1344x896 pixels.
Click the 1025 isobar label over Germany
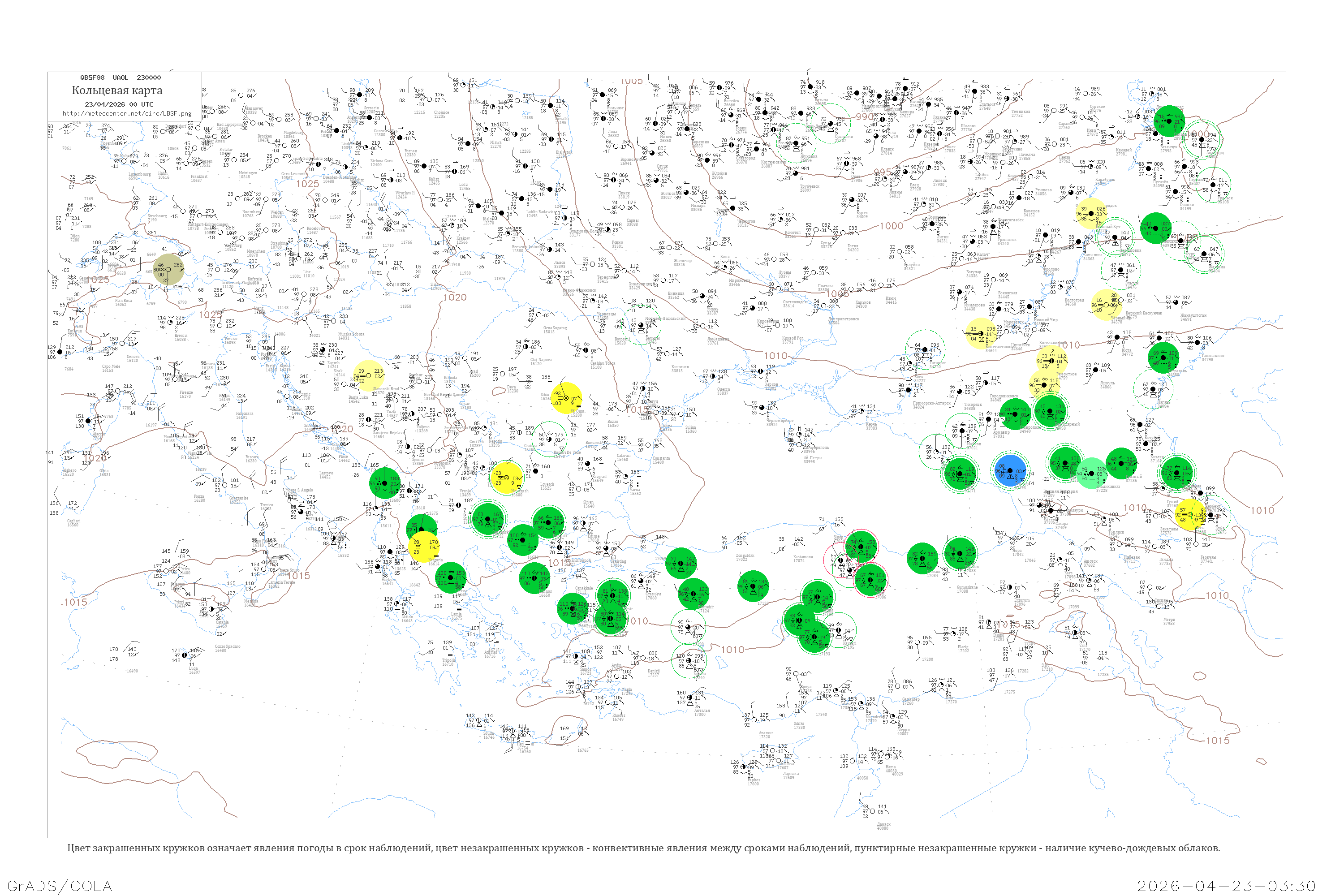(307, 184)
